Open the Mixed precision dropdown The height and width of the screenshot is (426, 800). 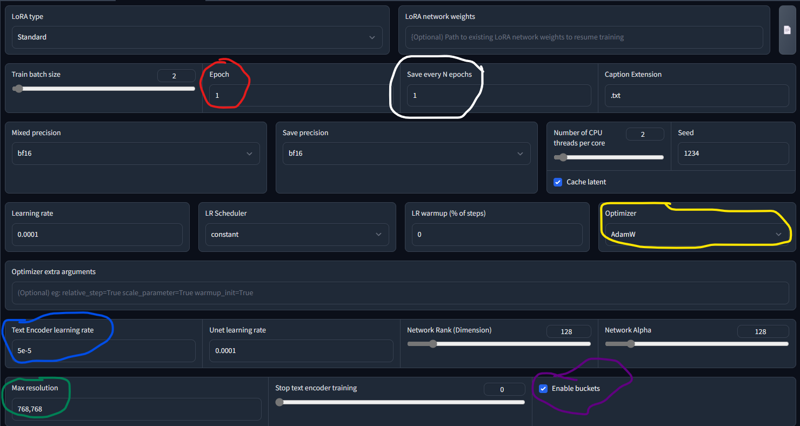click(x=136, y=154)
